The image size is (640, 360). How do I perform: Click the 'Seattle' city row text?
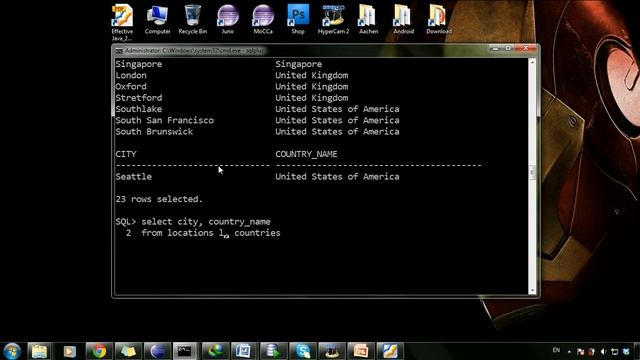(133, 177)
